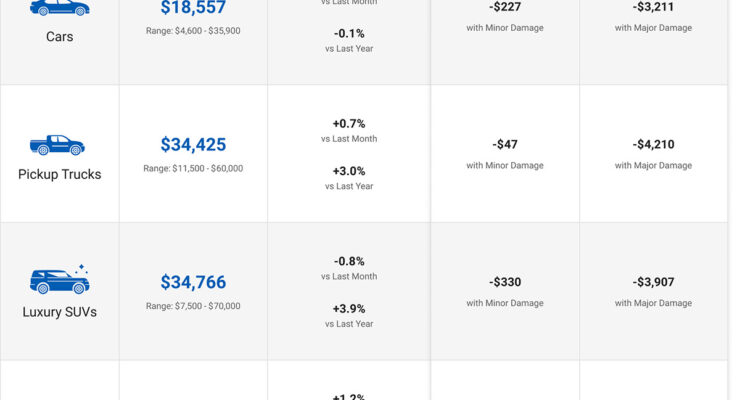Screen dimensions: 740x400
Task: Select the Pickup Trucks label
Action: point(59,174)
